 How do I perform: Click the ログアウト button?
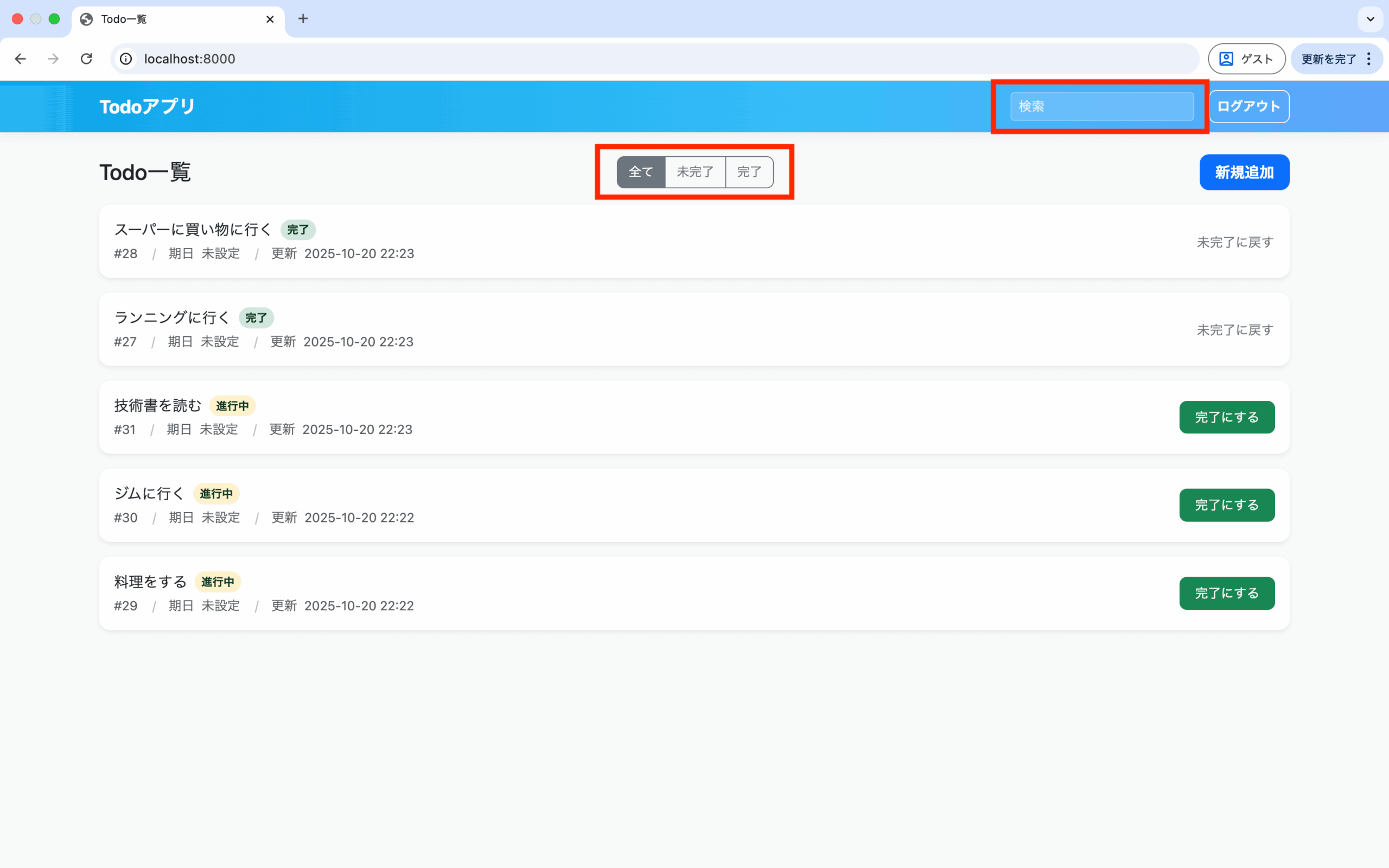[x=1248, y=106]
